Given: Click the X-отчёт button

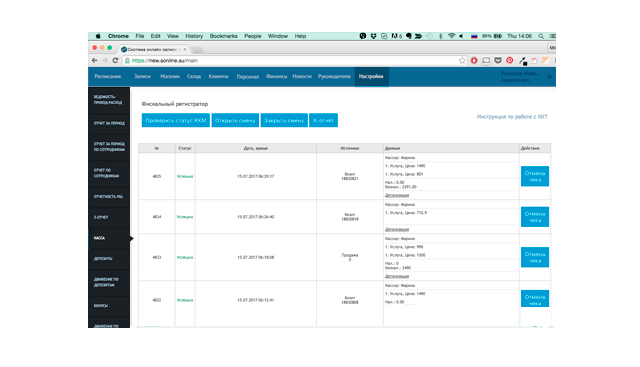Looking at the screenshot, I should click(x=323, y=120).
